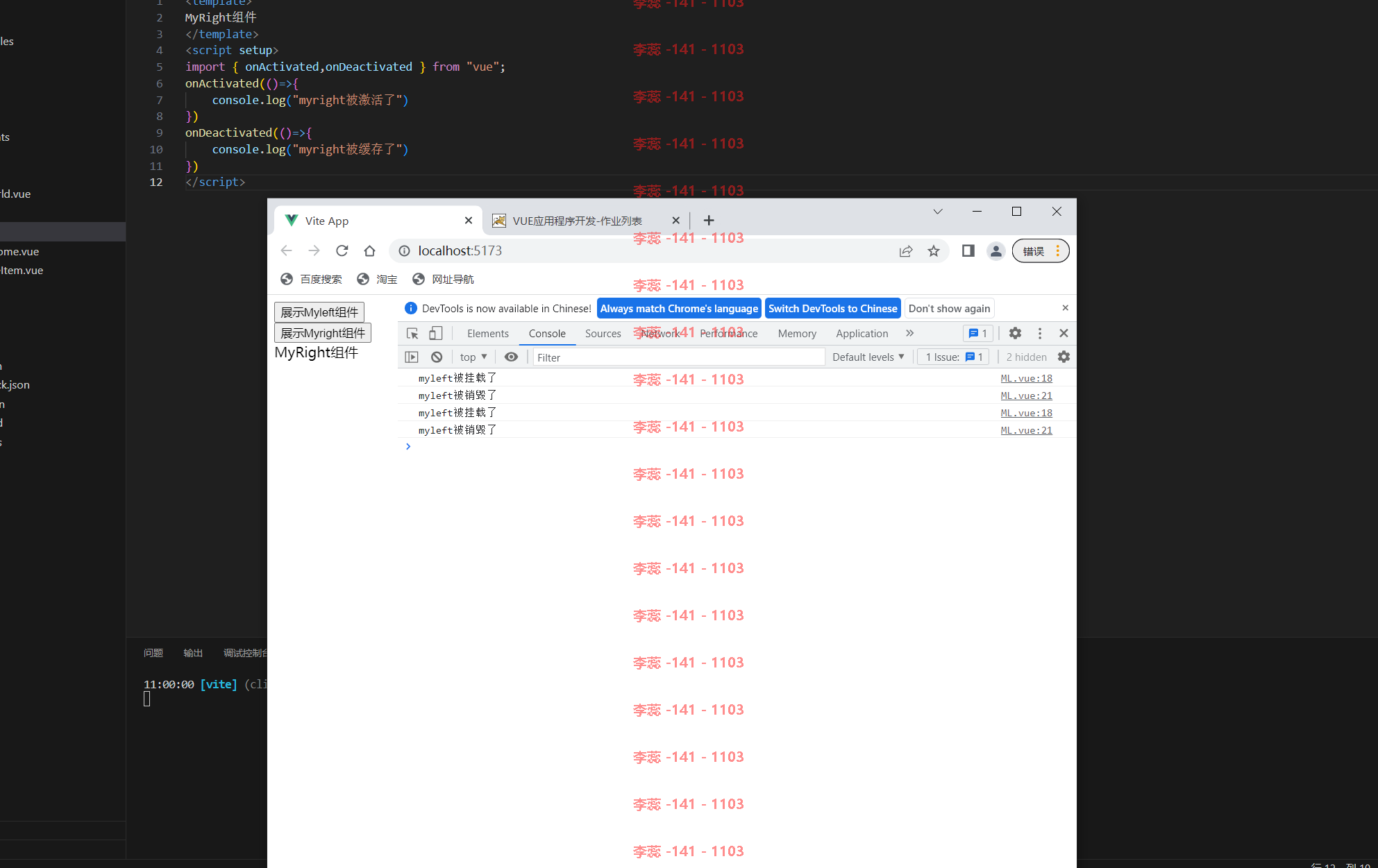
Task: Open a new browser tab
Action: click(x=708, y=220)
